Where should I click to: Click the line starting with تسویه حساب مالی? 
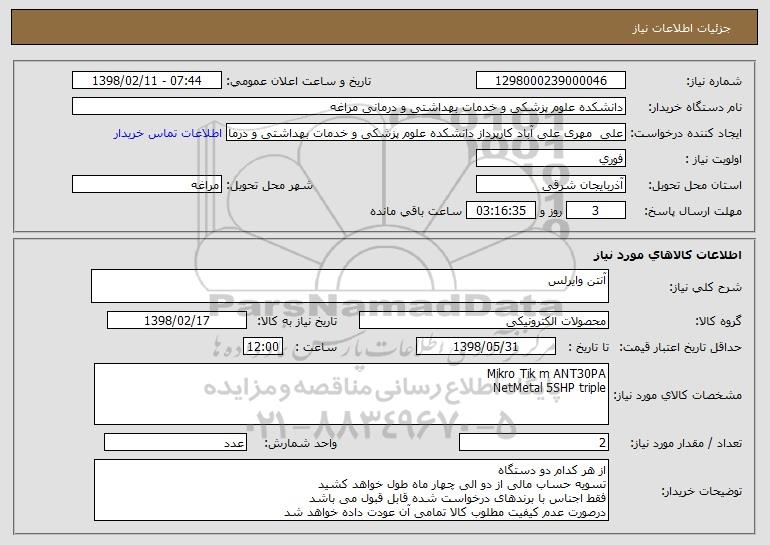(x=462, y=484)
